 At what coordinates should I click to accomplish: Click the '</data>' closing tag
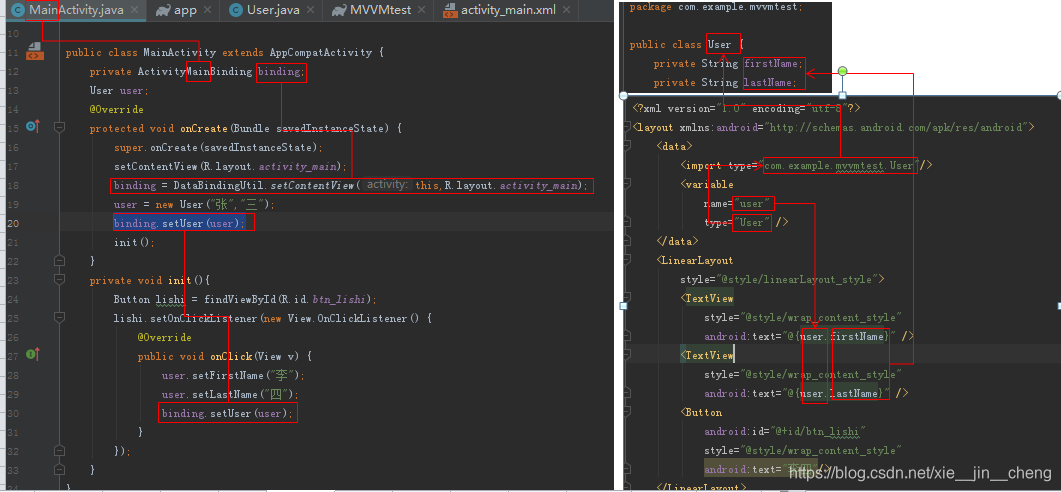677,241
